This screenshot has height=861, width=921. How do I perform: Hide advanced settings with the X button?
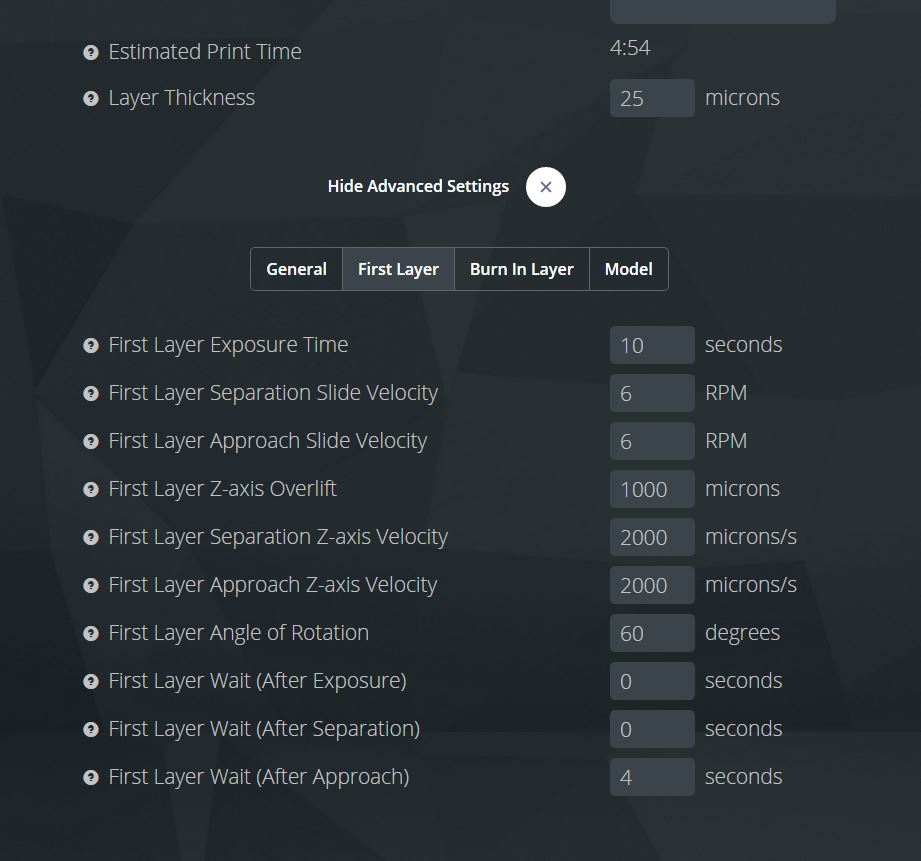[546, 187]
